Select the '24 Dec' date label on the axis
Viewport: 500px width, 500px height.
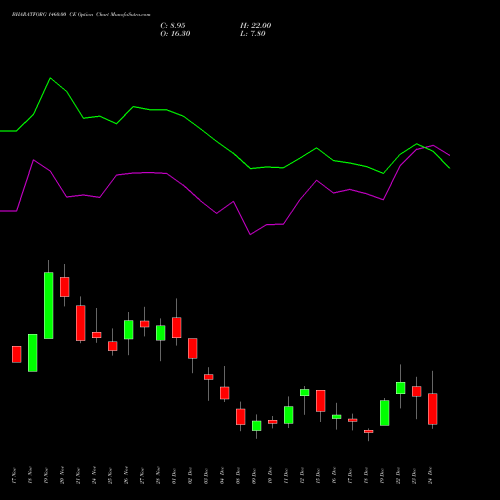point(430,476)
